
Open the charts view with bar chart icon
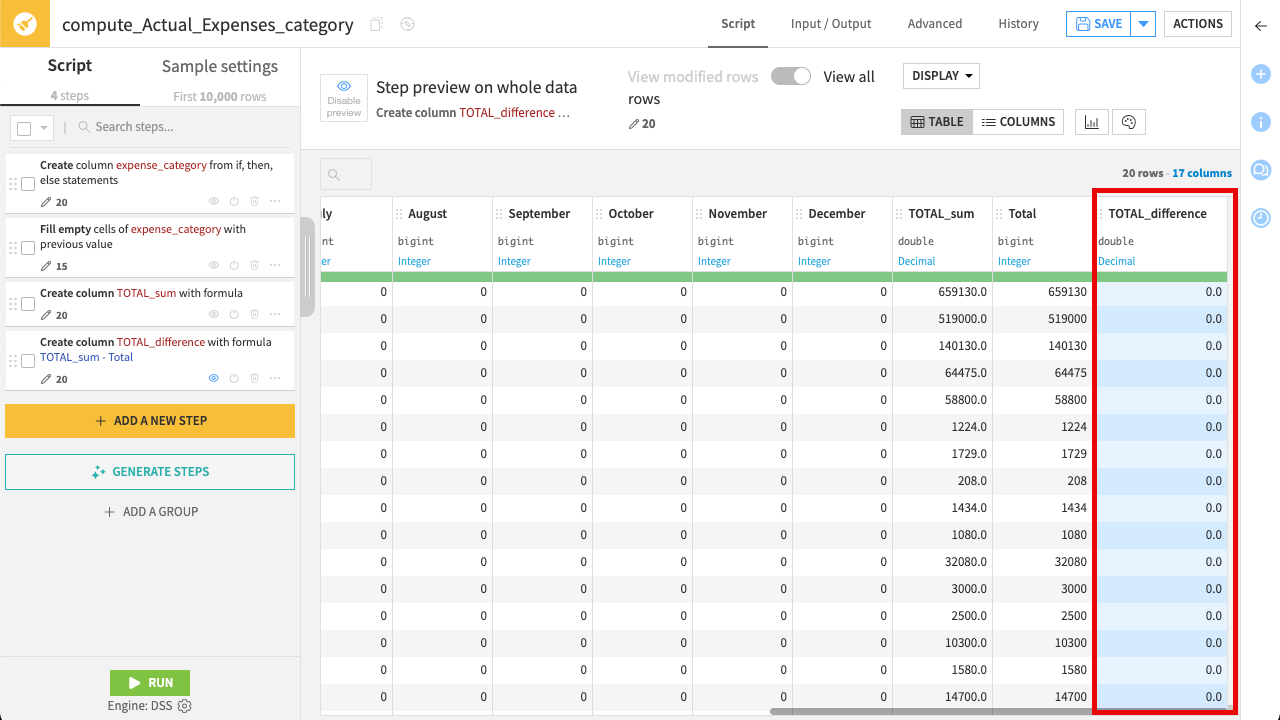click(x=1091, y=121)
